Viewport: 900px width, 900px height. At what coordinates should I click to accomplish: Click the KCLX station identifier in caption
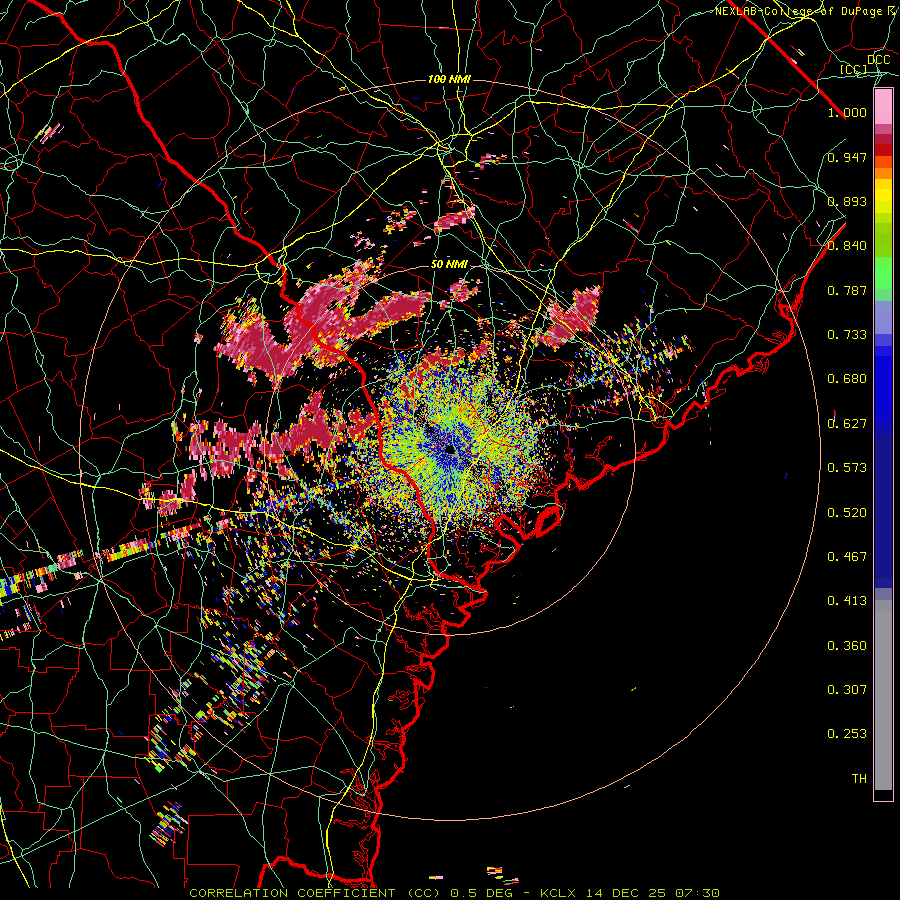tap(557, 893)
